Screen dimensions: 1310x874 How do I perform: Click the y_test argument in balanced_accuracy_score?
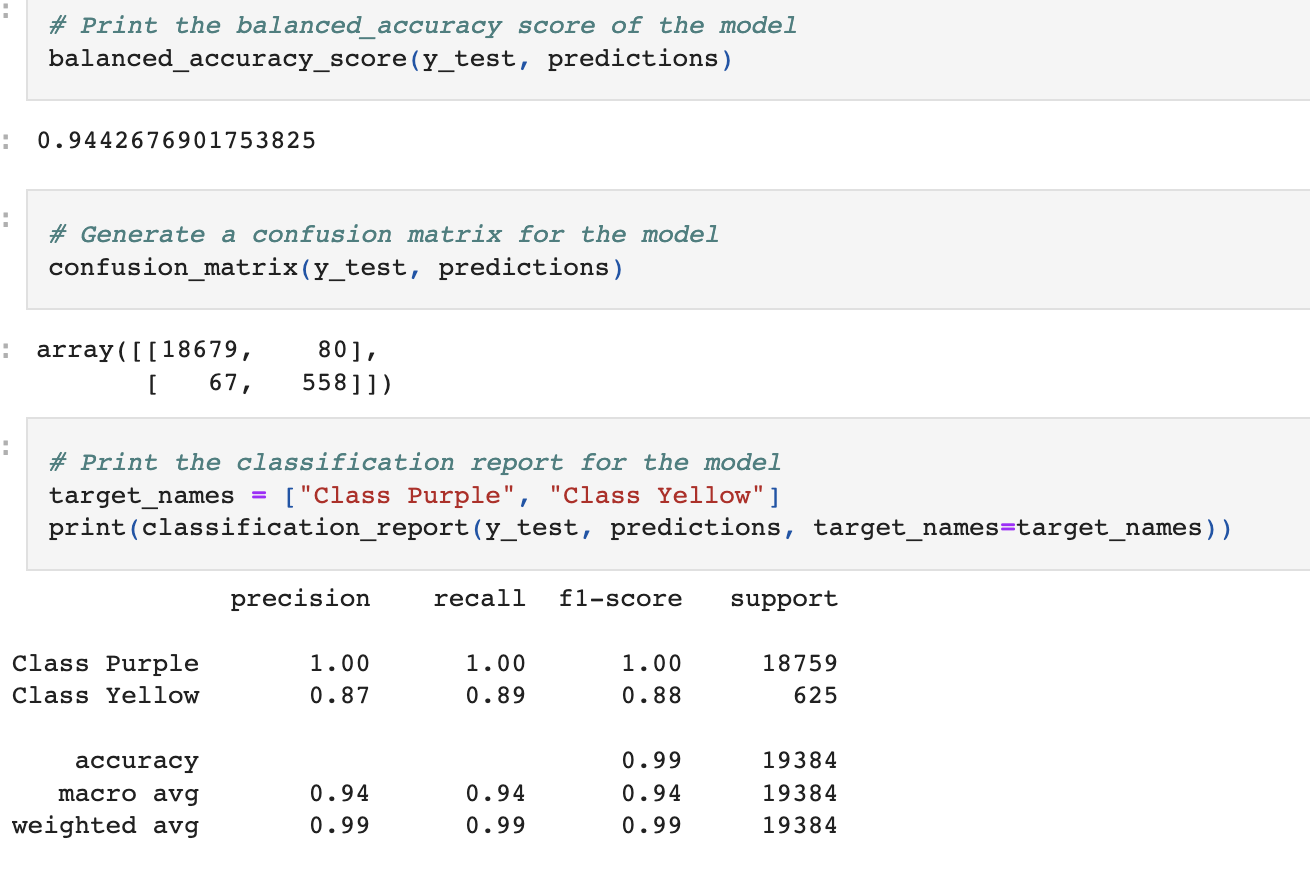point(470,58)
